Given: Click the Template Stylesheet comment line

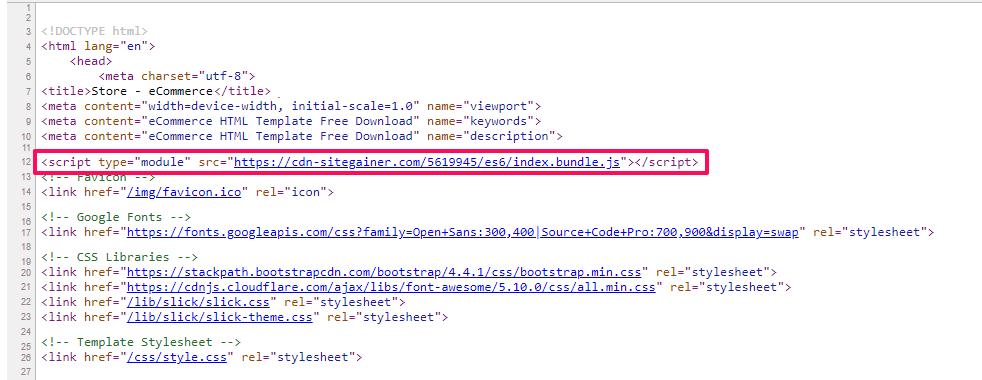Looking at the screenshot, I should [x=141, y=342].
